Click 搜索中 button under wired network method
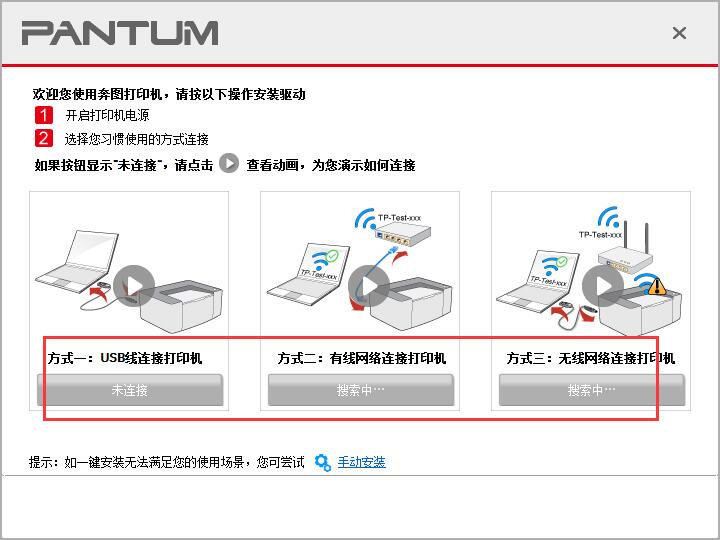 361,390
